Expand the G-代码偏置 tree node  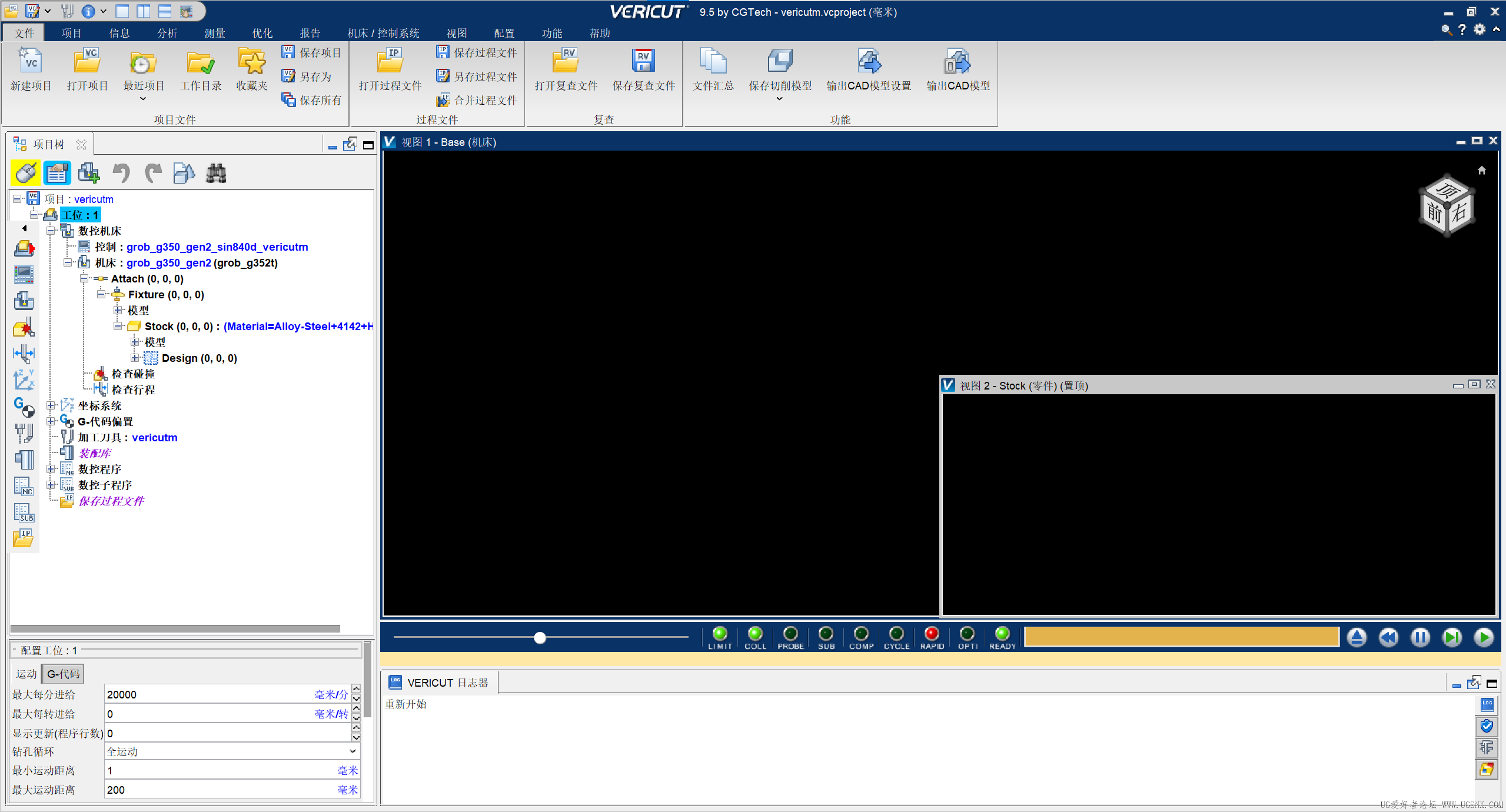pyautogui.click(x=51, y=421)
